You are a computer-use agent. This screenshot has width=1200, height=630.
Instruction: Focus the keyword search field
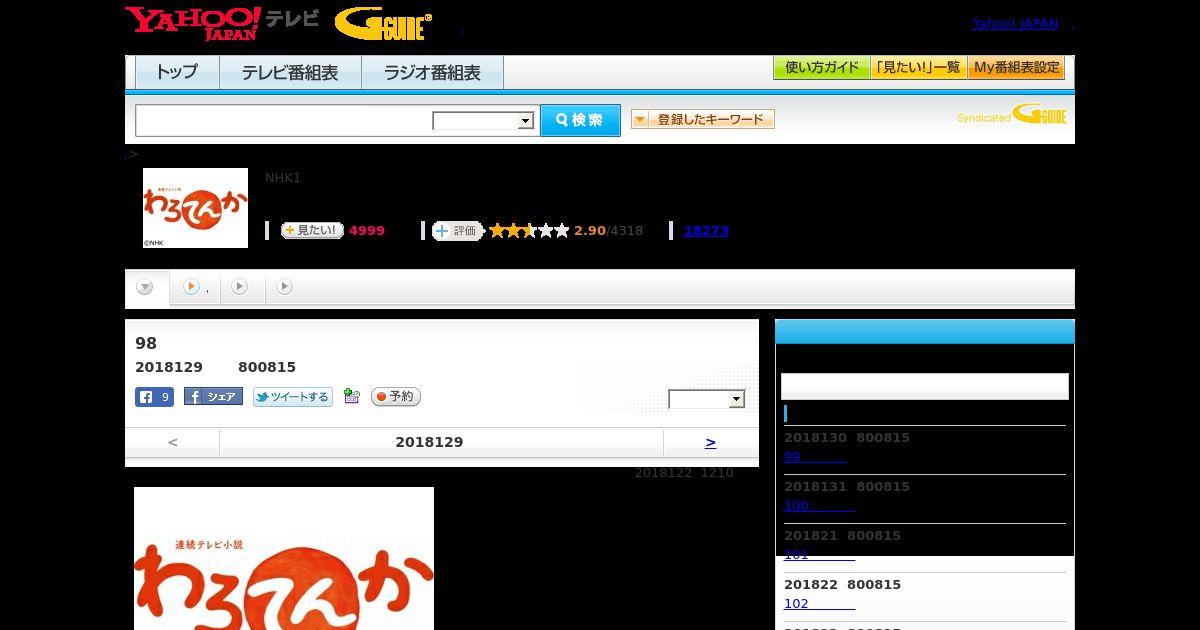pos(284,120)
